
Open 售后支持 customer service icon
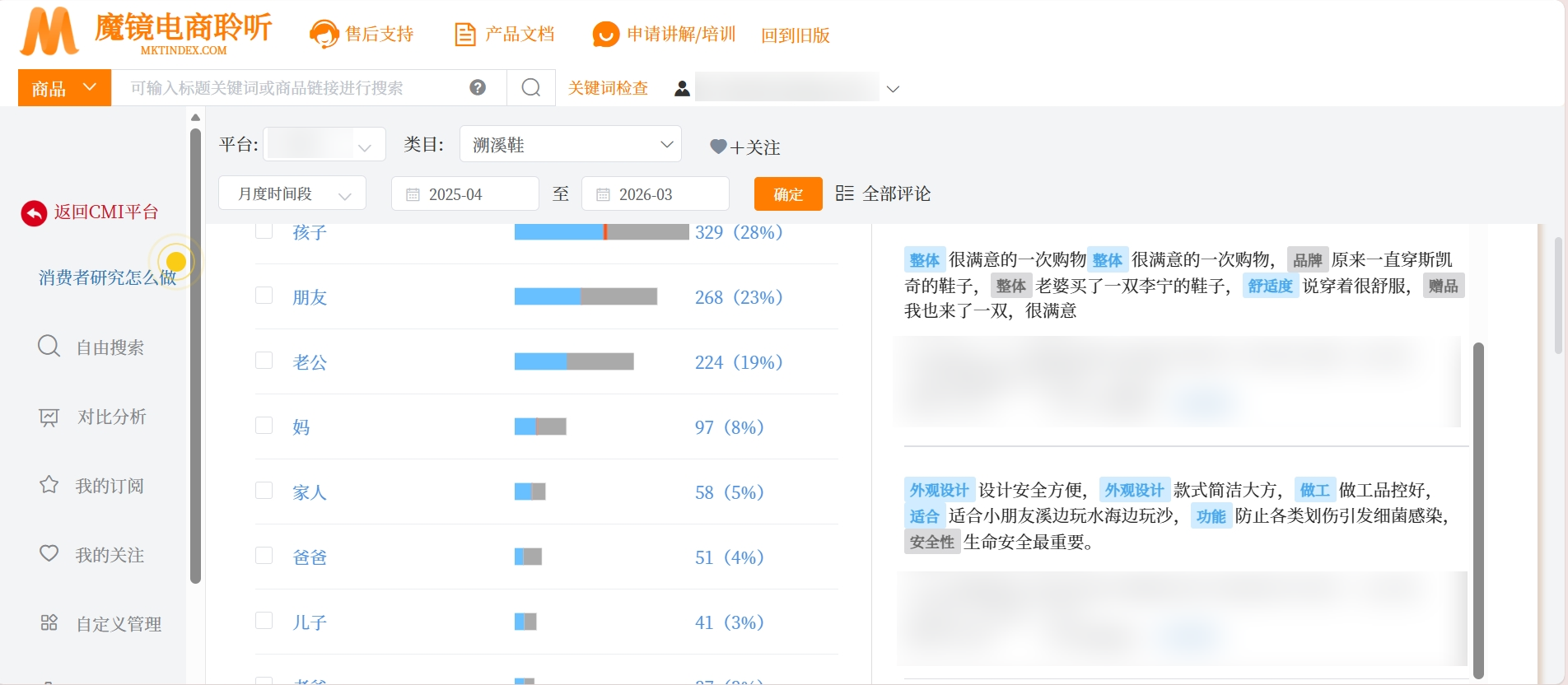324,34
